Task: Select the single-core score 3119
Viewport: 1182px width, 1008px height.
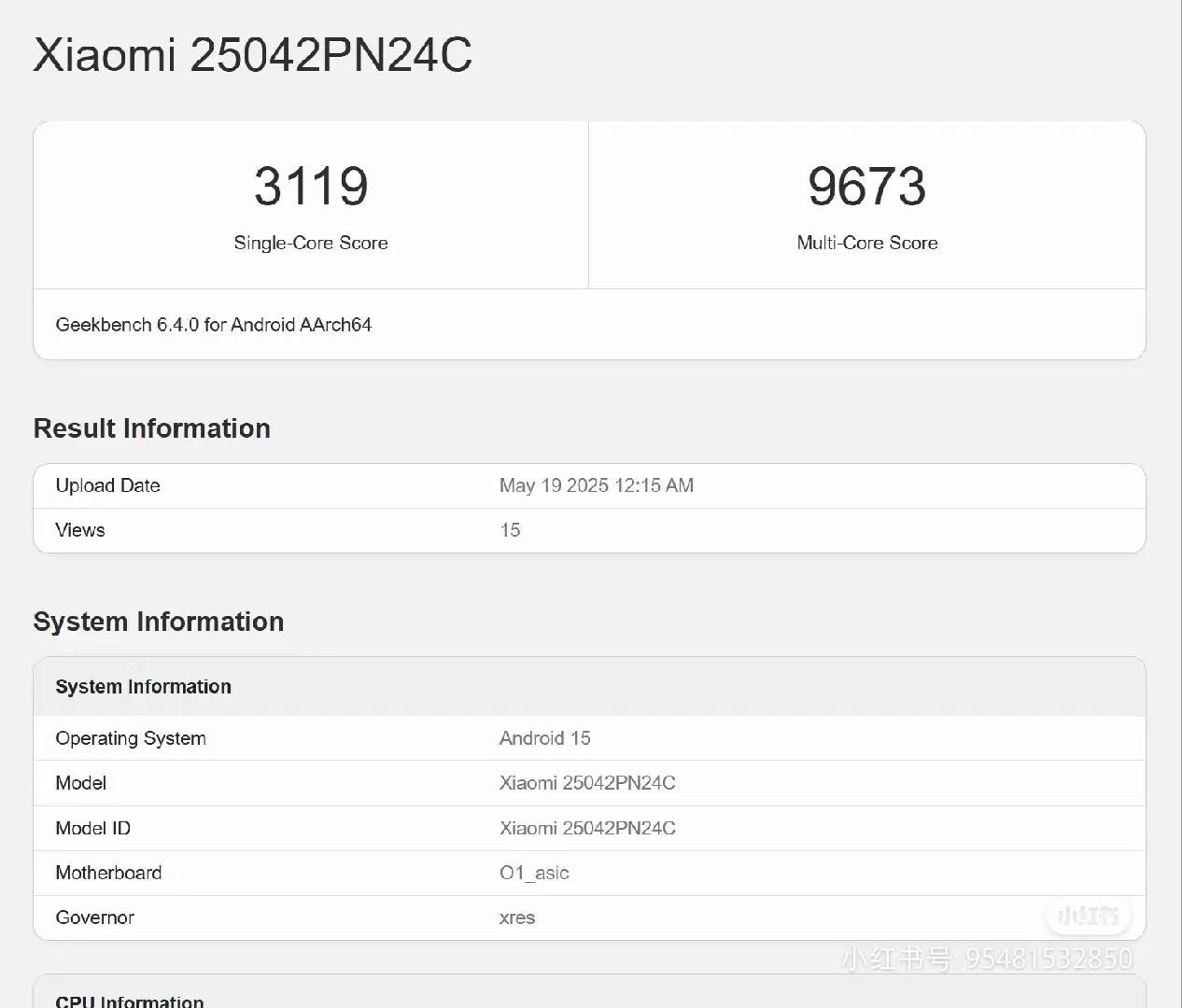Action: click(x=311, y=186)
